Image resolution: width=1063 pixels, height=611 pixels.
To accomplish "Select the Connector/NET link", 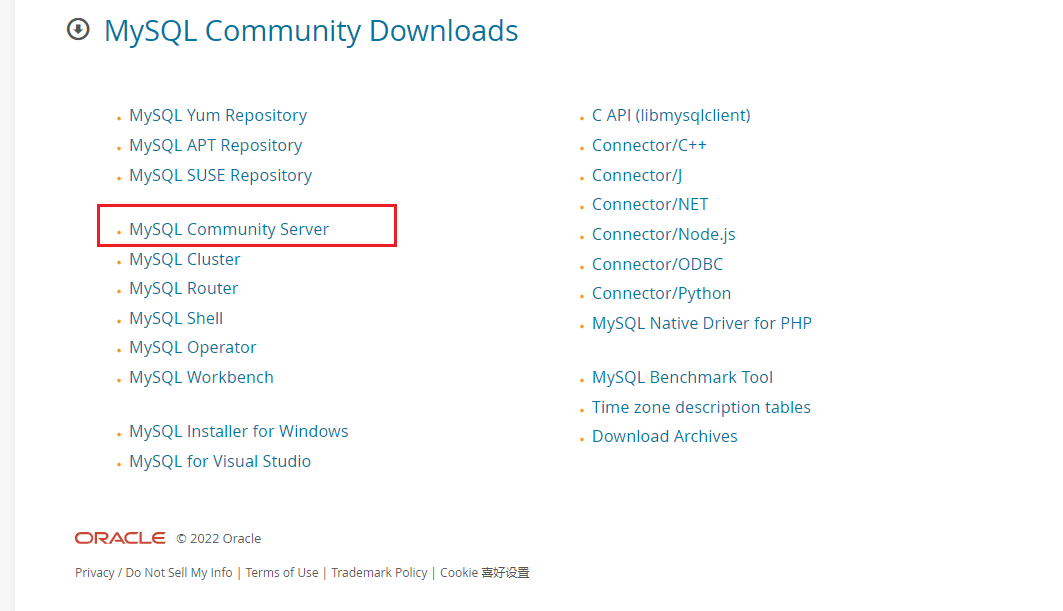I will pos(650,204).
